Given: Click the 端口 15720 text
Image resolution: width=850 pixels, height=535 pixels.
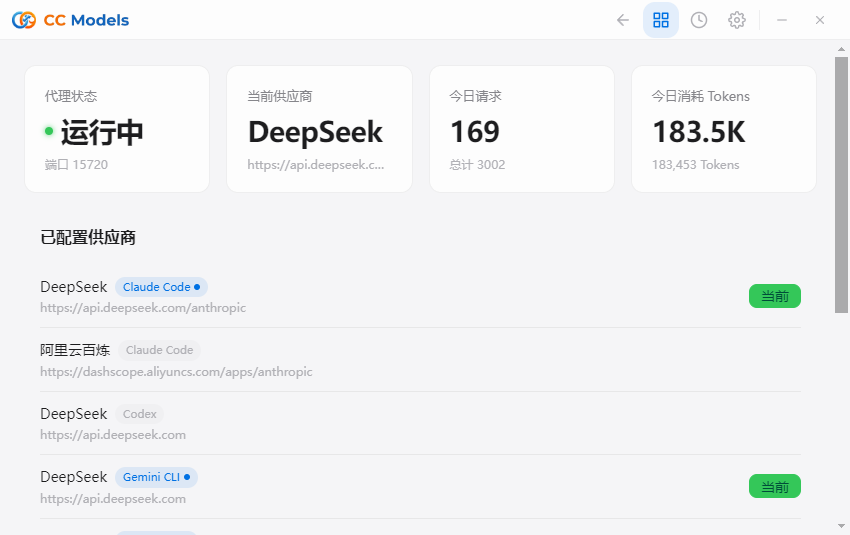Looking at the screenshot, I should click(x=76, y=165).
